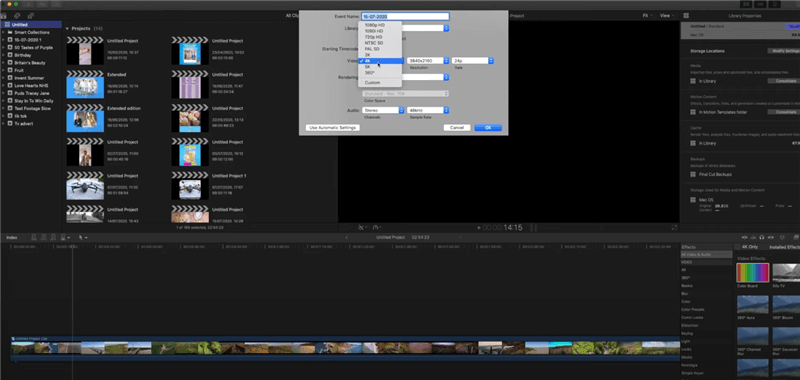Select the All Video & Audio category
The width and height of the screenshot is (800, 380).
[707, 255]
